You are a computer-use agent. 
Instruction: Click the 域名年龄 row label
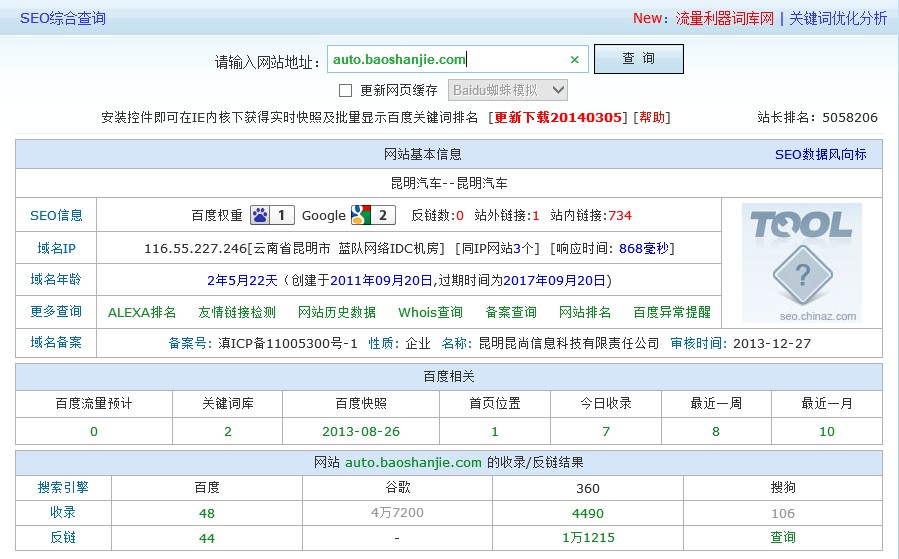pos(56,280)
